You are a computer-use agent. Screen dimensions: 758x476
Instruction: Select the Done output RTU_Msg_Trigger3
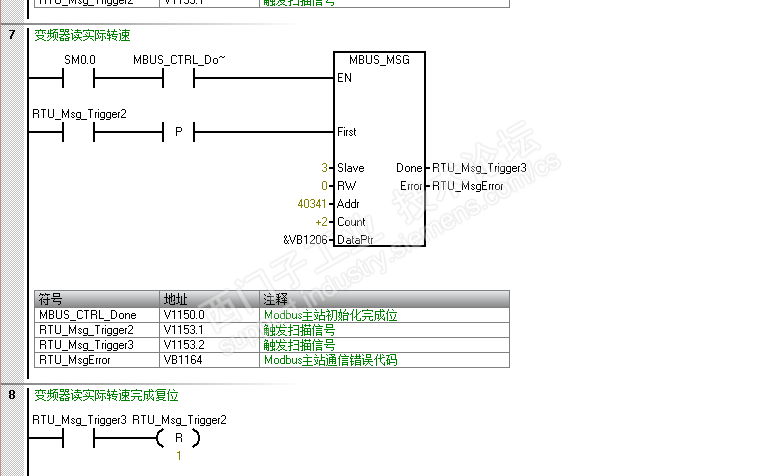(479, 168)
